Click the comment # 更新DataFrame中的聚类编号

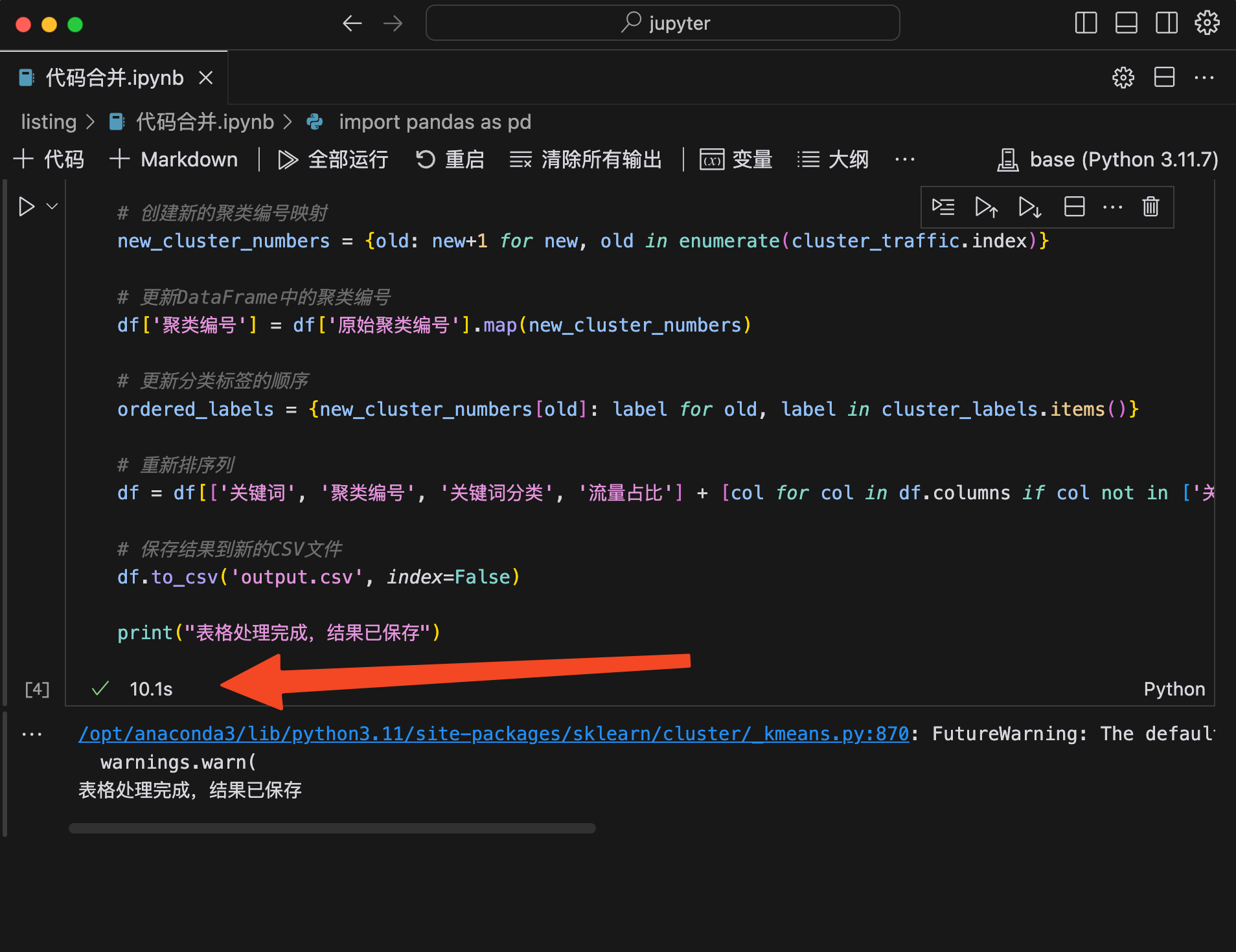[254, 297]
